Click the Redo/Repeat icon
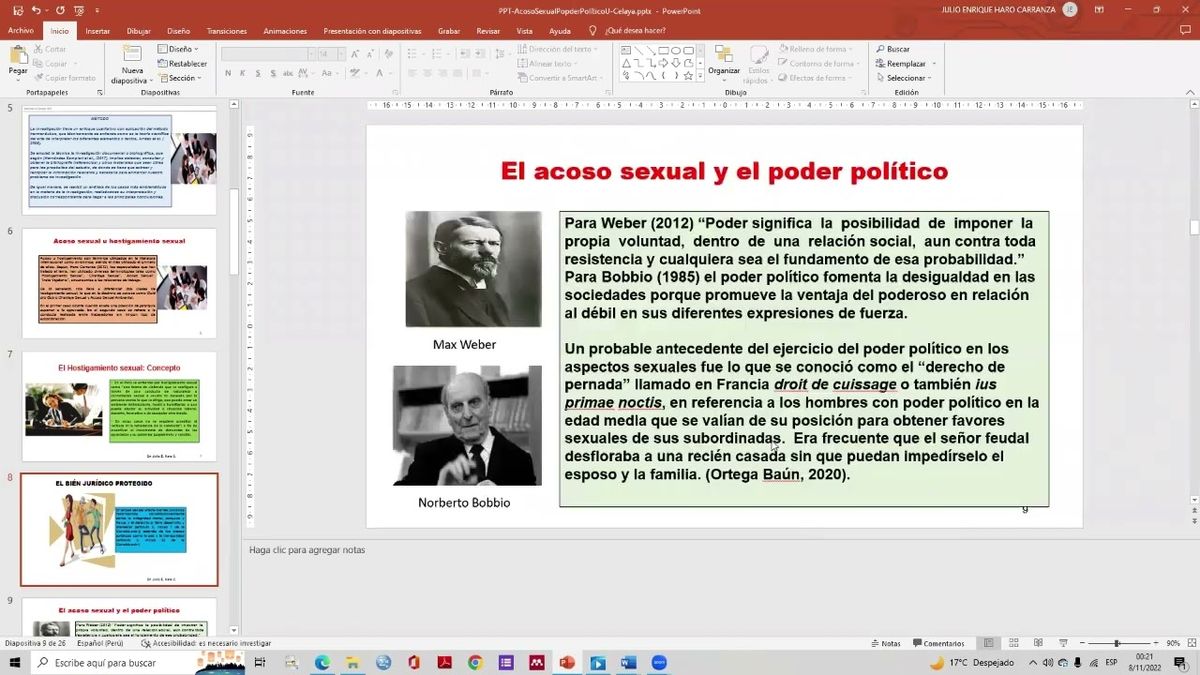The width and height of the screenshot is (1200, 675). [x=60, y=10]
